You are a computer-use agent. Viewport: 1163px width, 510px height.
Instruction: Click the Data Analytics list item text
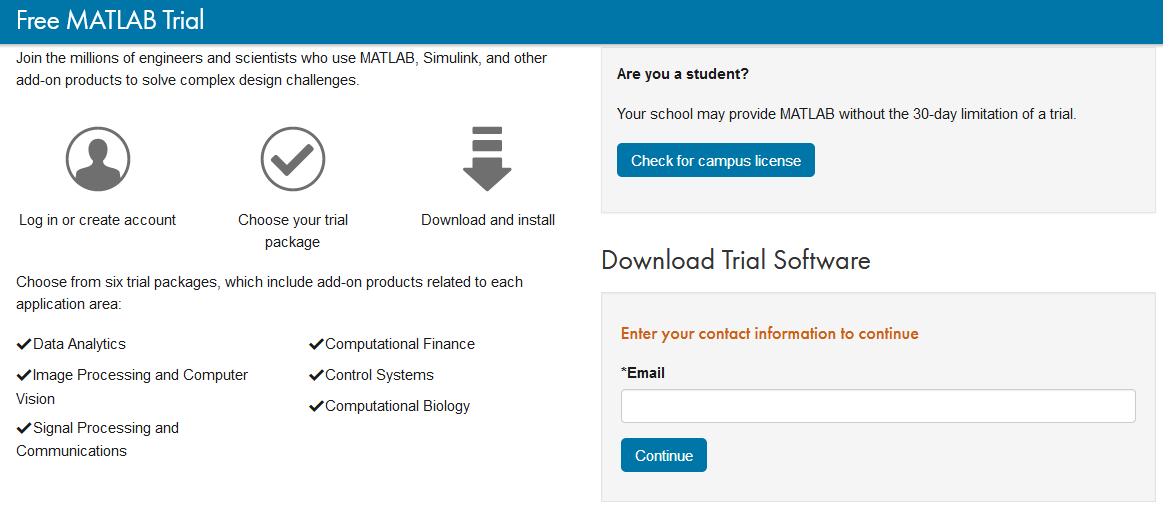tap(79, 344)
